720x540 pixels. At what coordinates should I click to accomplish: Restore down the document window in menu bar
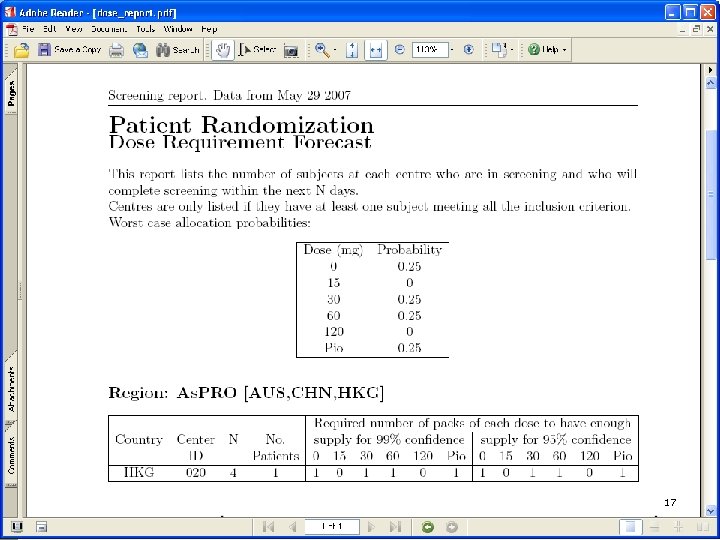pyautogui.click(x=696, y=29)
